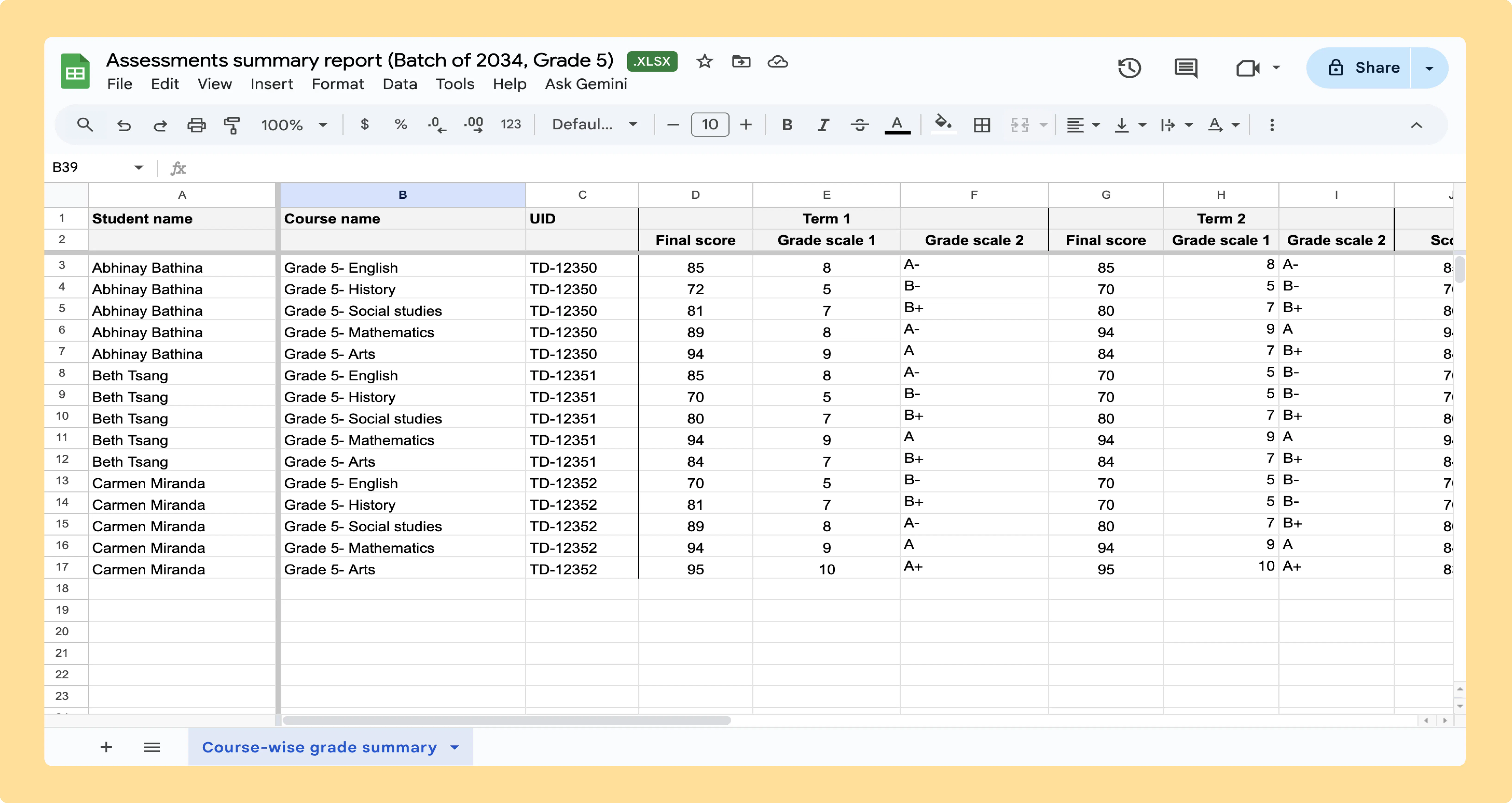Open the Edit menu
The width and height of the screenshot is (1512, 803).
pyautogui.click(x=165, y=84)
